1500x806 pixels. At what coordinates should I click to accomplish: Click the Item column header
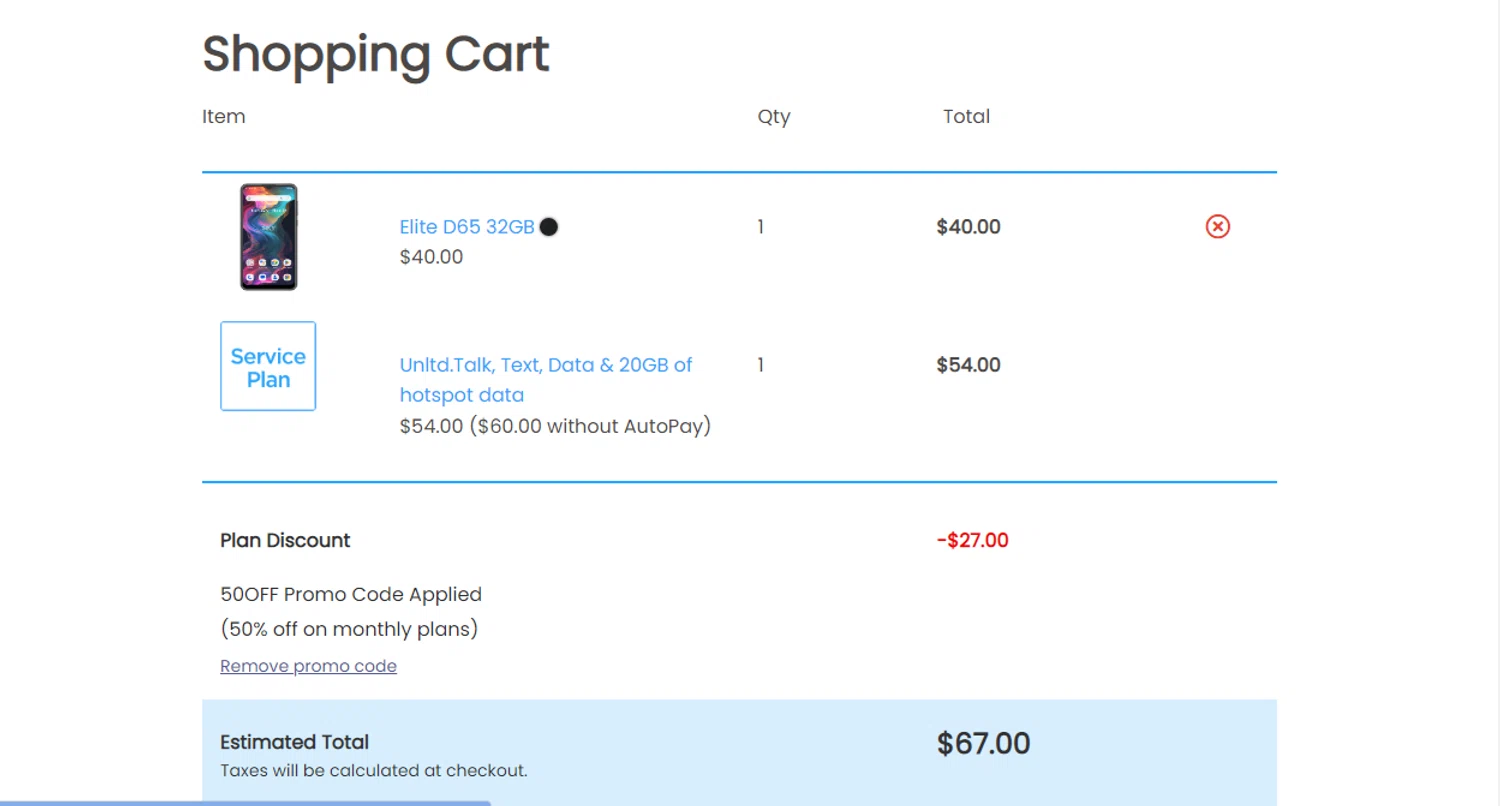(223, 116)
